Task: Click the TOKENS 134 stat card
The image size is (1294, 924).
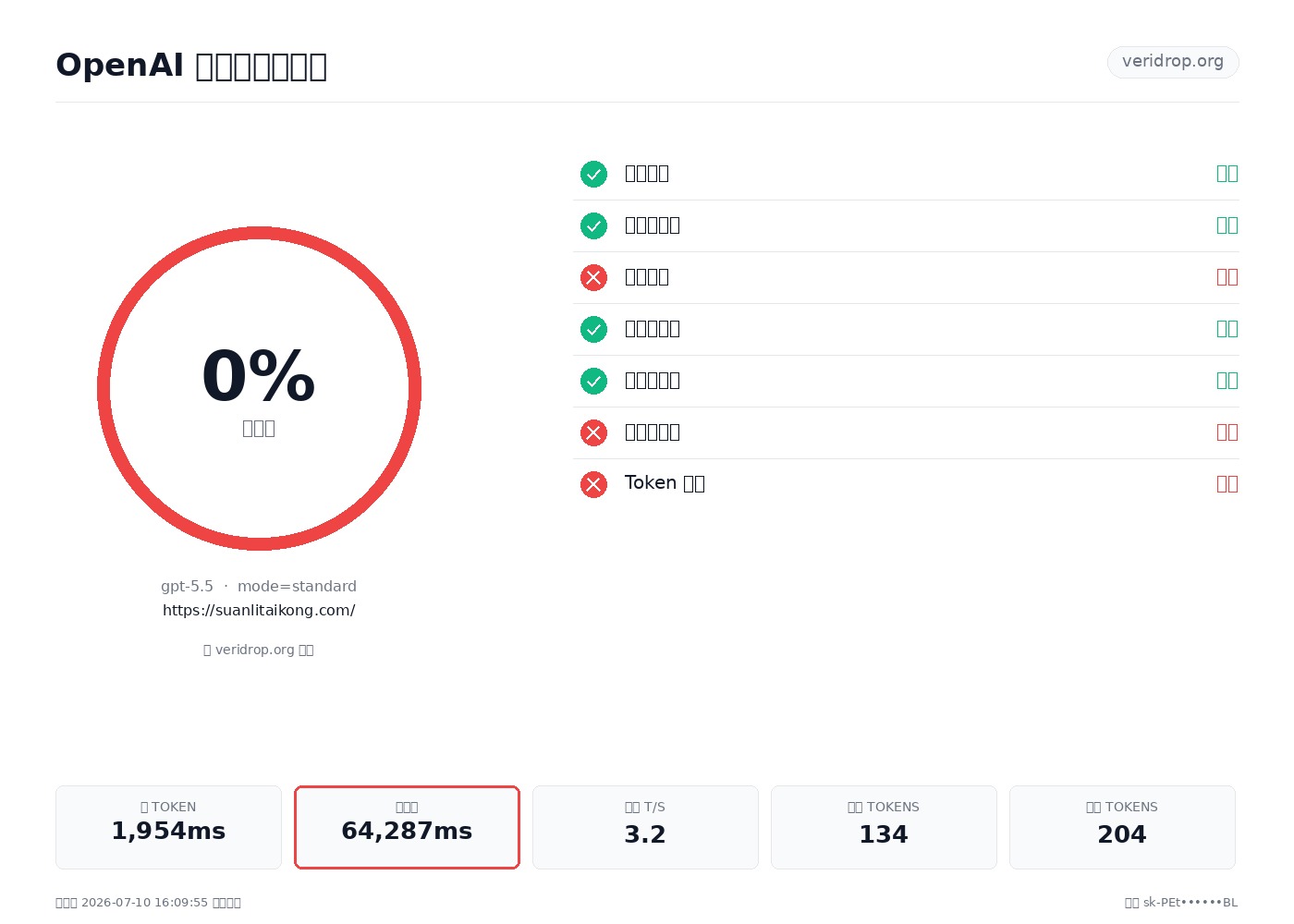Action: tap(884, 827)
